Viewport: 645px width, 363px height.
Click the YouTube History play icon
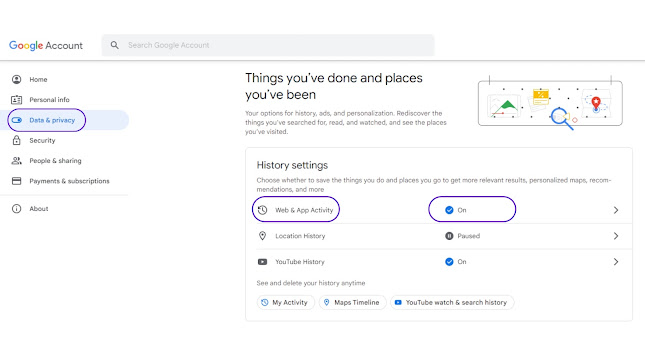pos(262,262)
